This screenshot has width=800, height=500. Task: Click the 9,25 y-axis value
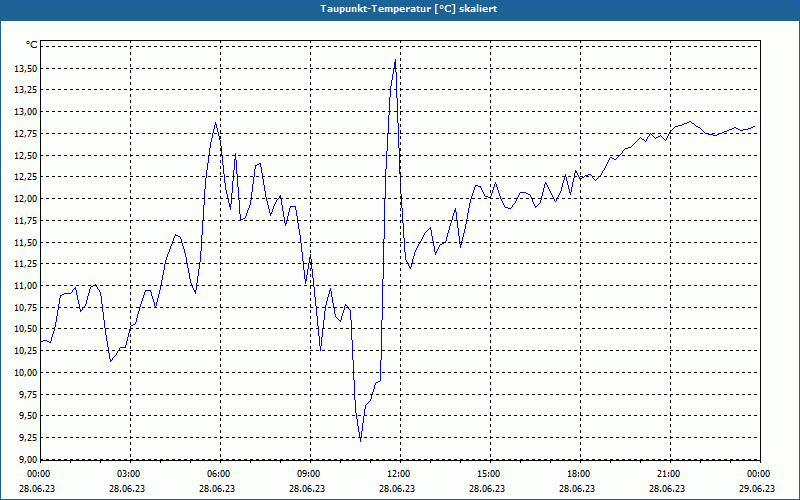coord(29,438)
